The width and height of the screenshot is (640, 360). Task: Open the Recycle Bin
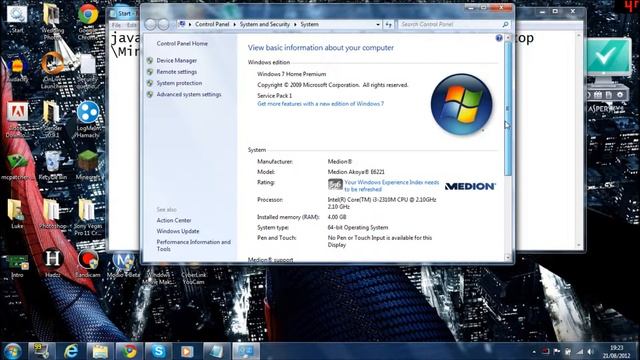(52, 166)
